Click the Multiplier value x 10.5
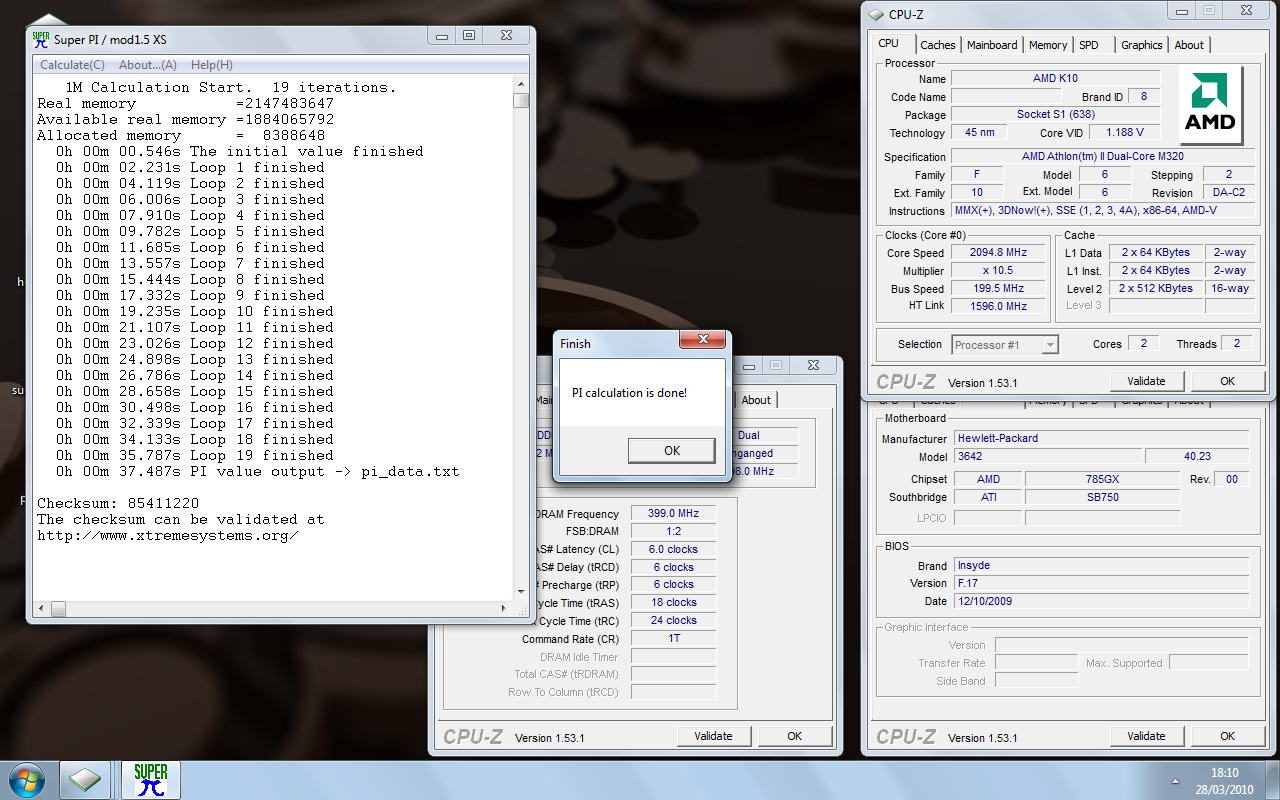 [x=999, y=271]
